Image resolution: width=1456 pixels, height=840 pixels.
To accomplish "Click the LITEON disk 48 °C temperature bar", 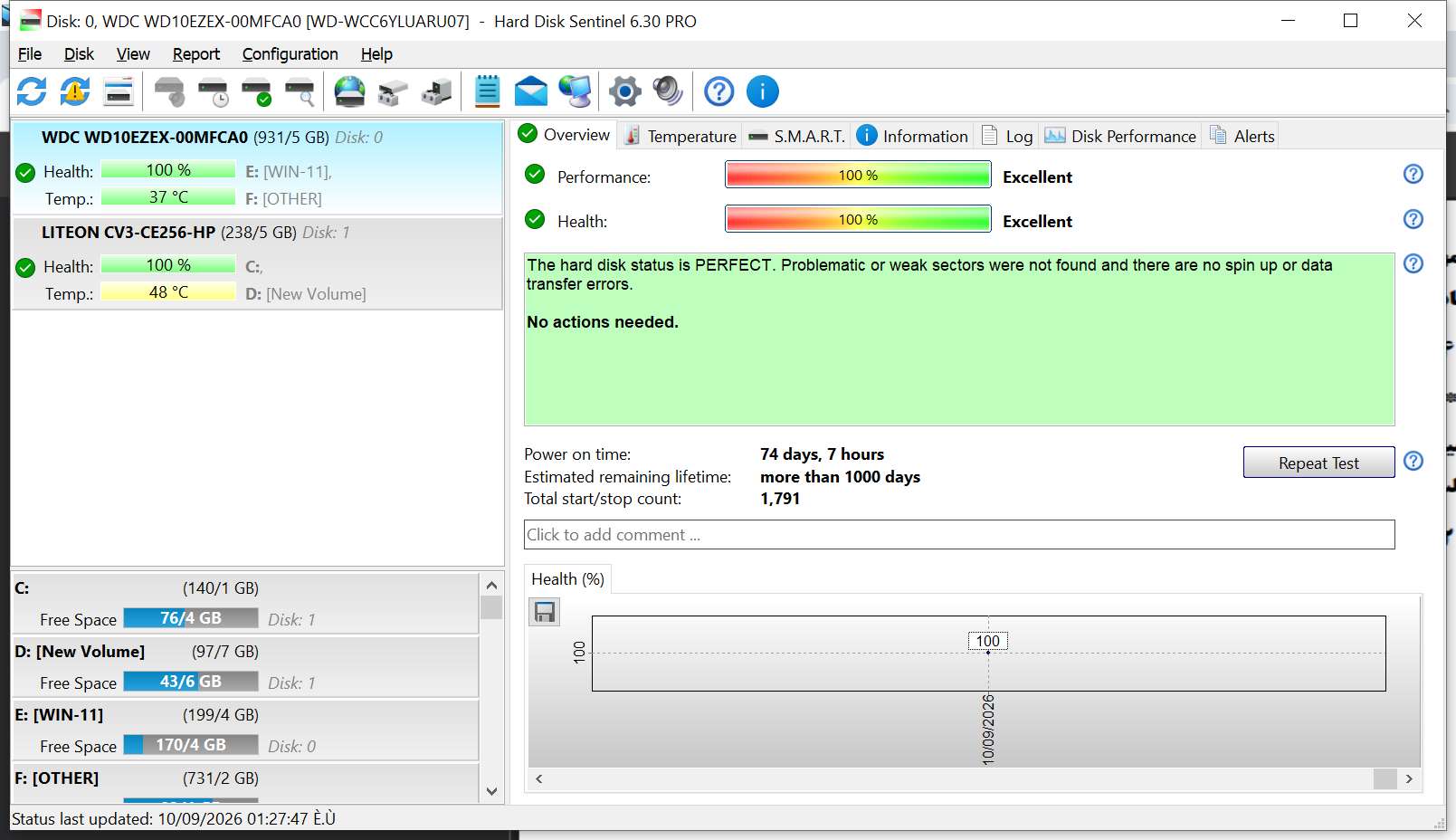I will click(x=168, y=292).
